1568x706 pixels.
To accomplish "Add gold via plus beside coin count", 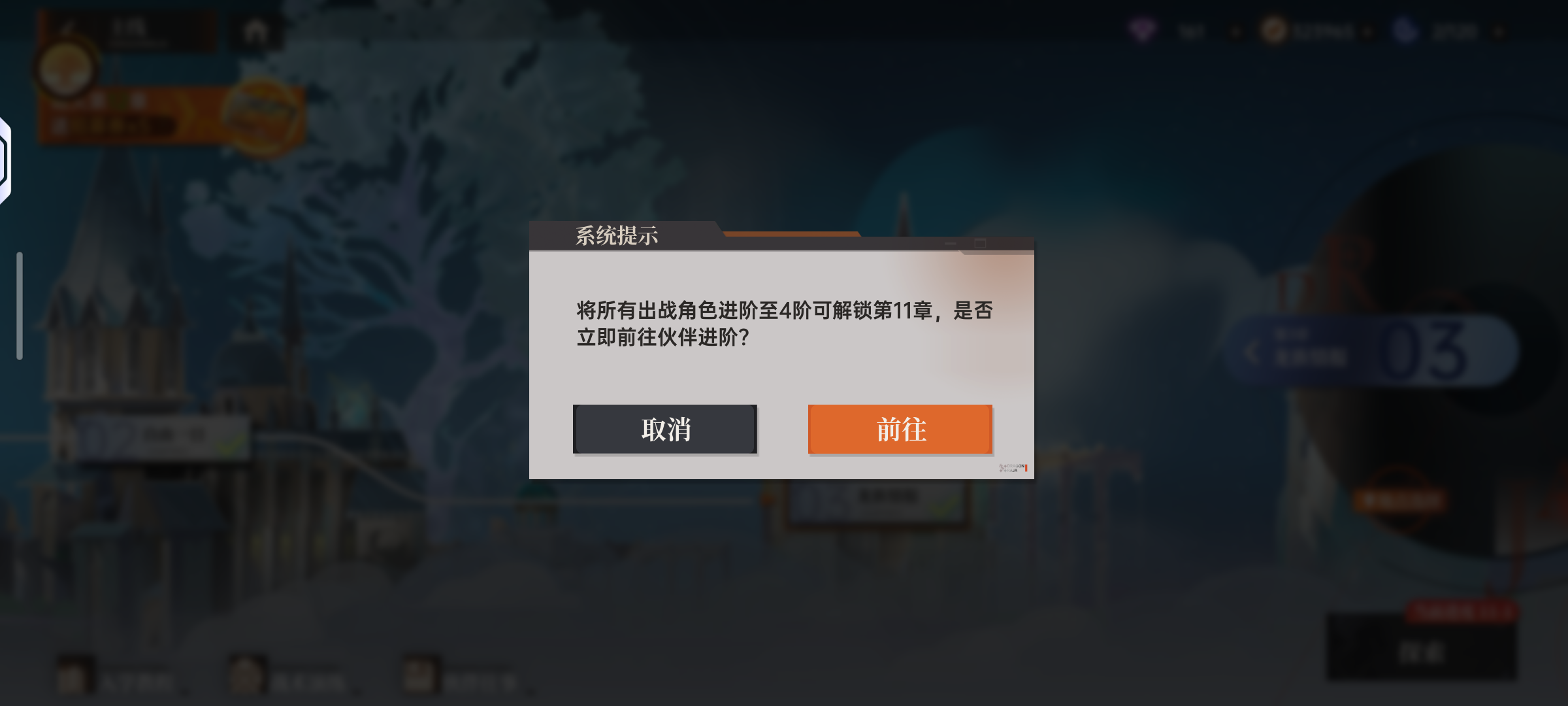I will point(1367,32).
